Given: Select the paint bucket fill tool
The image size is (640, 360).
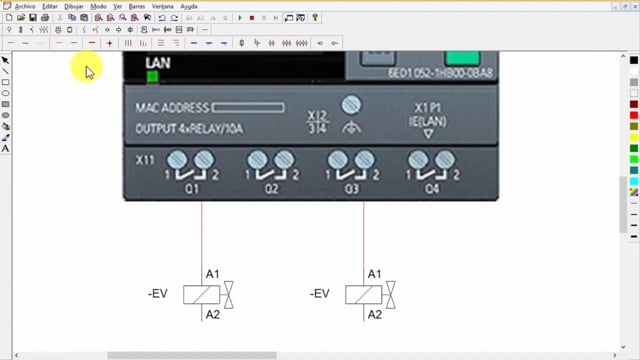Looking at the screenshot, I should tap(5, 127).
